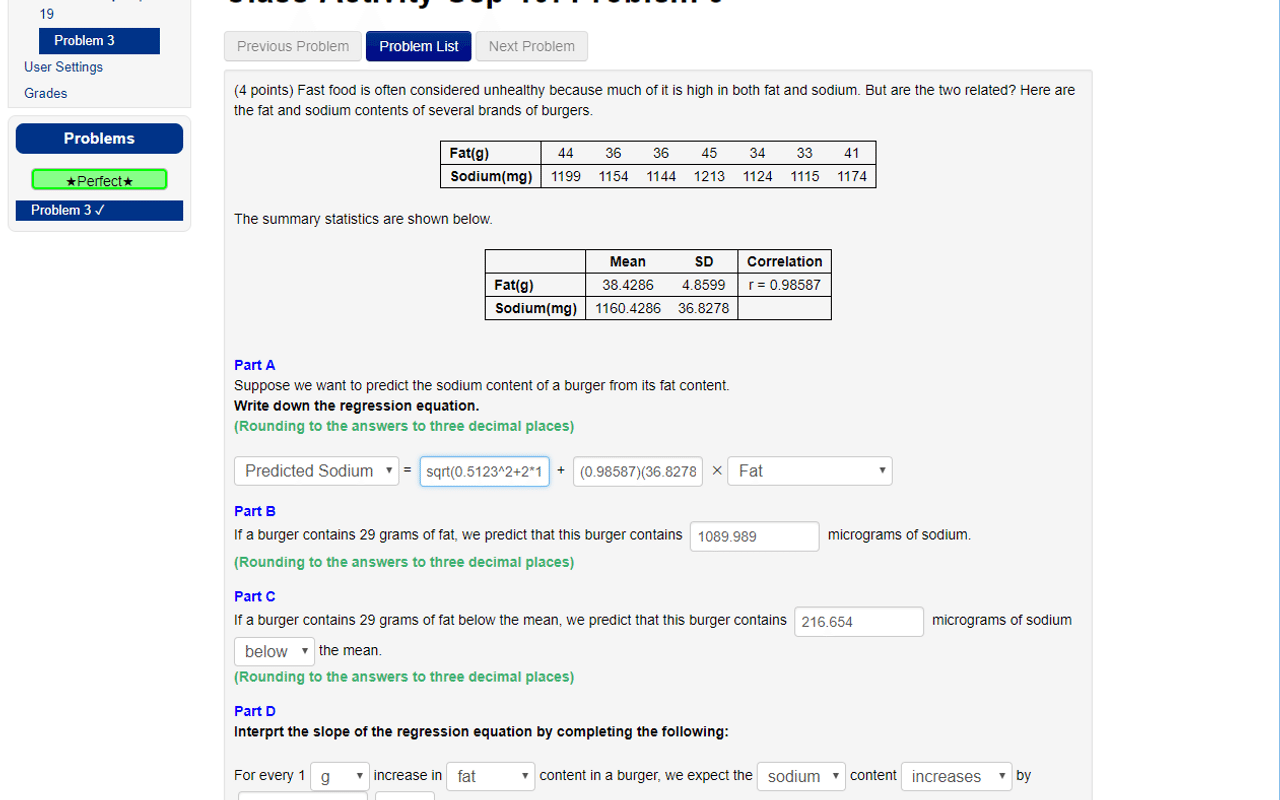The width and height of the screenshot is (1280, 800).
Task: Click the sodium data value 1213
Action: click(x=709, y=176)
